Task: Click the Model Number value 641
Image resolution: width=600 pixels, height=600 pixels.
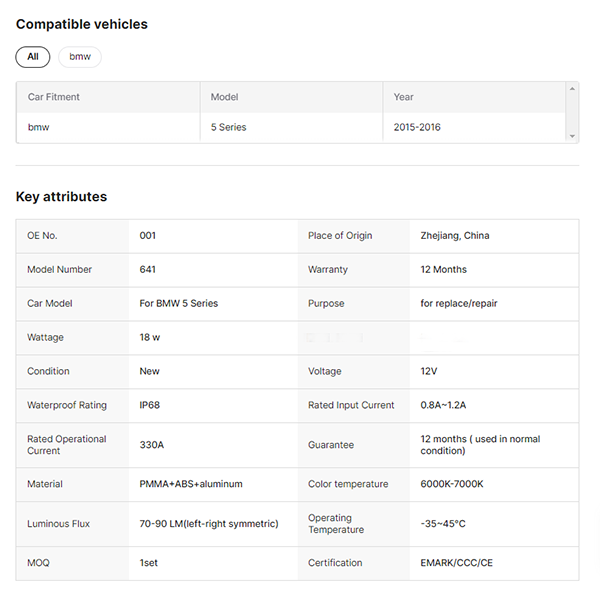Action: (x=148, y=270)
